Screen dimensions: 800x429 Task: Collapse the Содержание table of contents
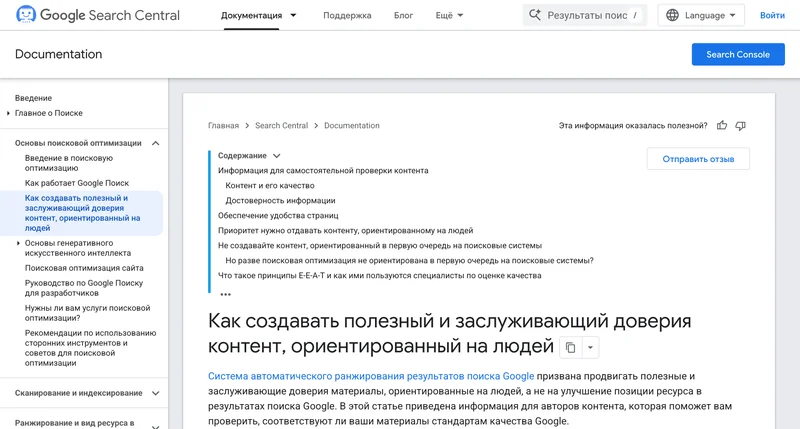(277, 156)
